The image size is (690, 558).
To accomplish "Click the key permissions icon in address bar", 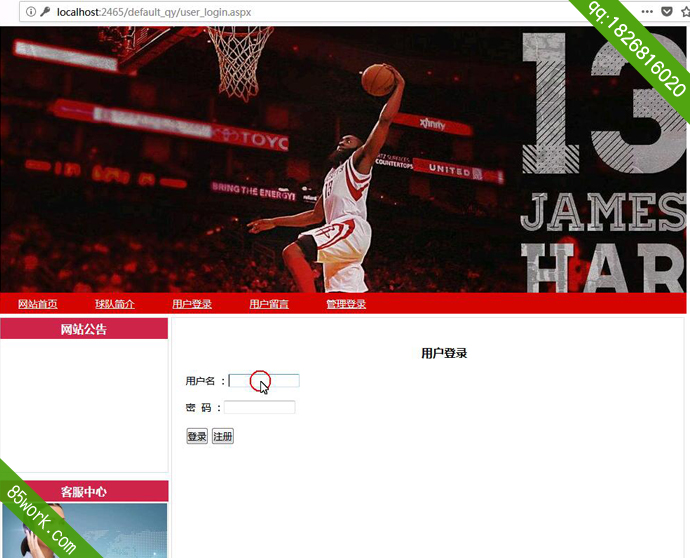I will coord(45,12).
